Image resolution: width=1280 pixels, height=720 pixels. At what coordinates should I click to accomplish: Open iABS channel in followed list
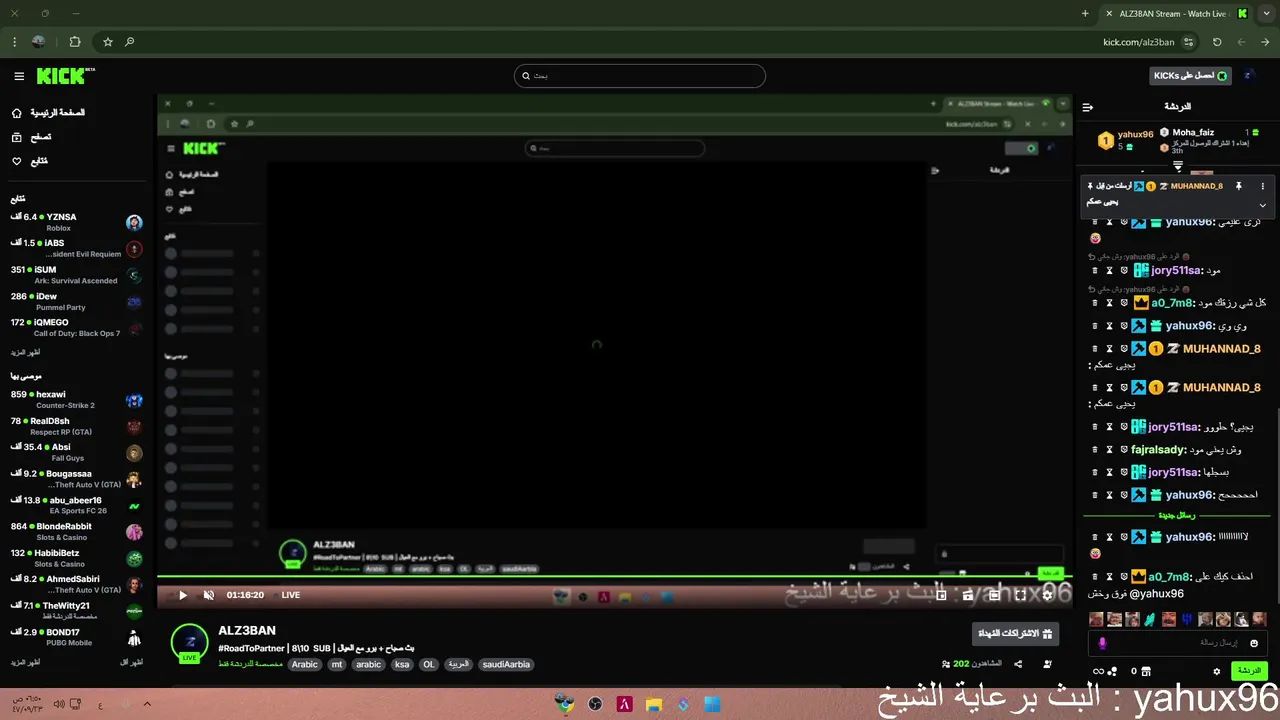pyautogui.click(x=76, y=248)
